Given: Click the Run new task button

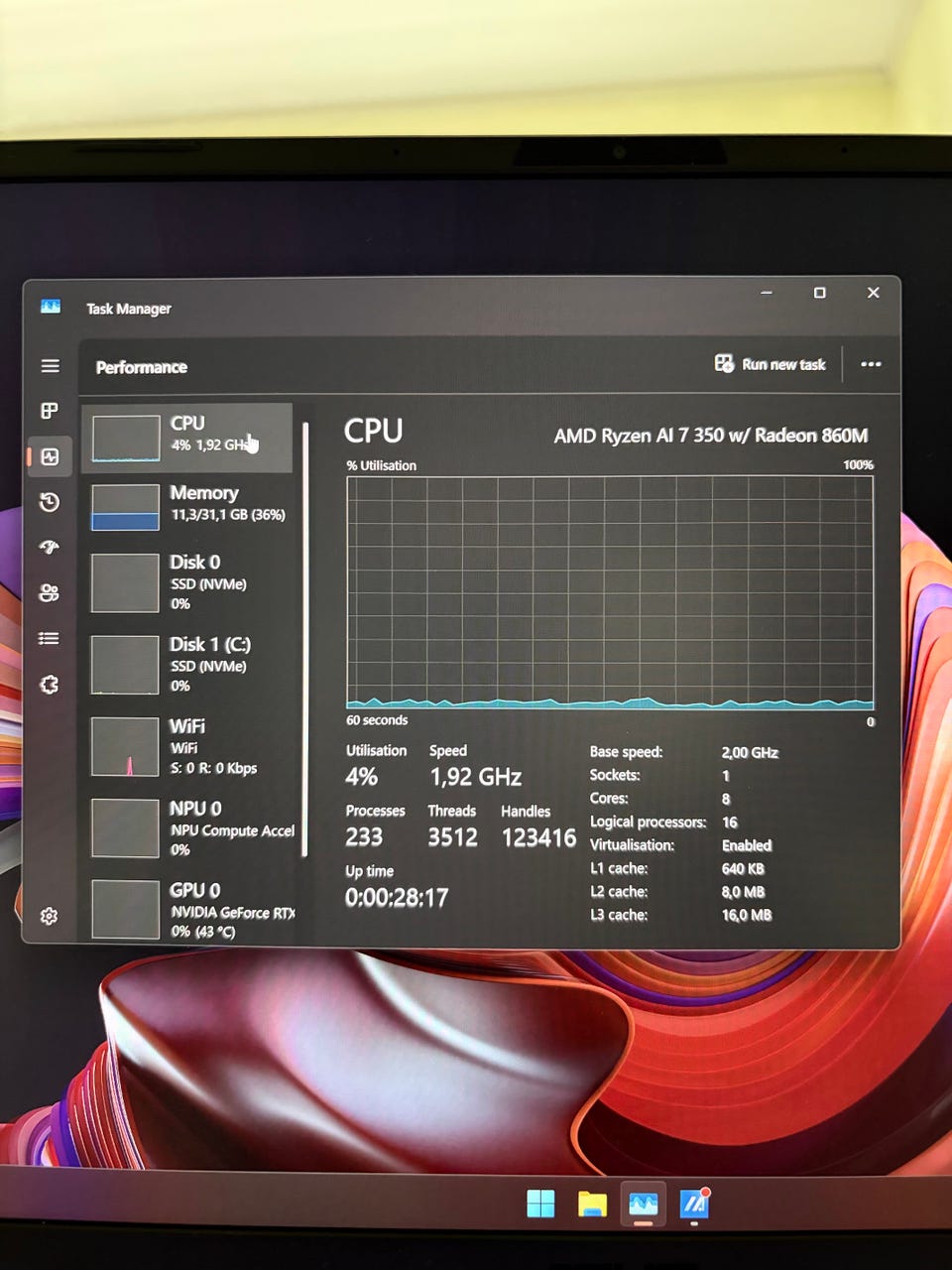Looking at the screenshot, I should click(771, 364).
